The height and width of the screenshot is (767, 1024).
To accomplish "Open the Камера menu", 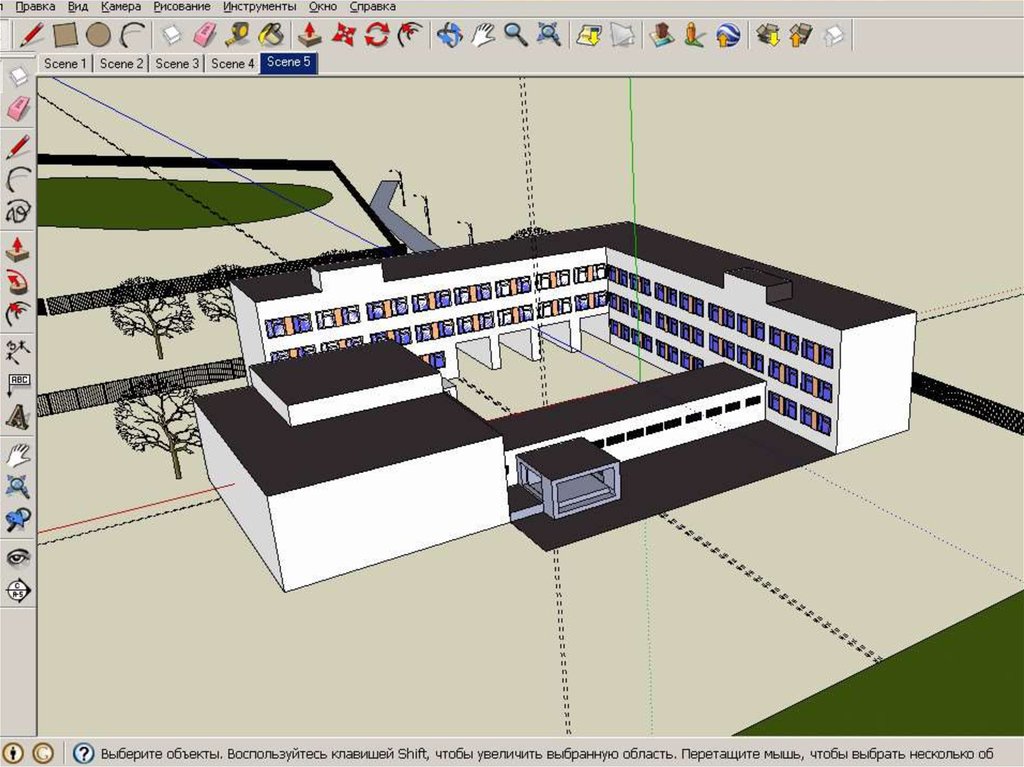I will click(121, 6).
